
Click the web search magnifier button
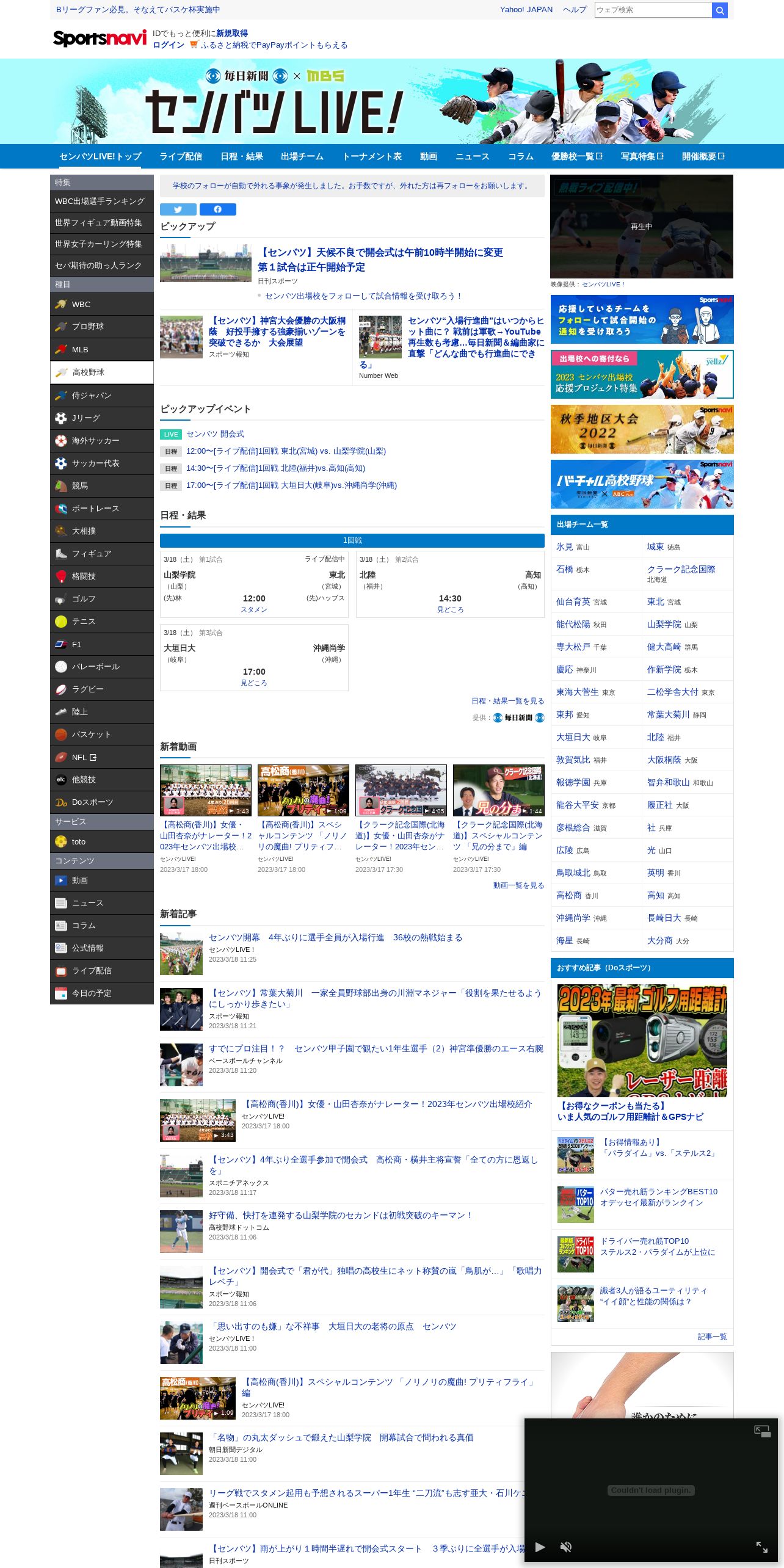[x=720, y=10]
